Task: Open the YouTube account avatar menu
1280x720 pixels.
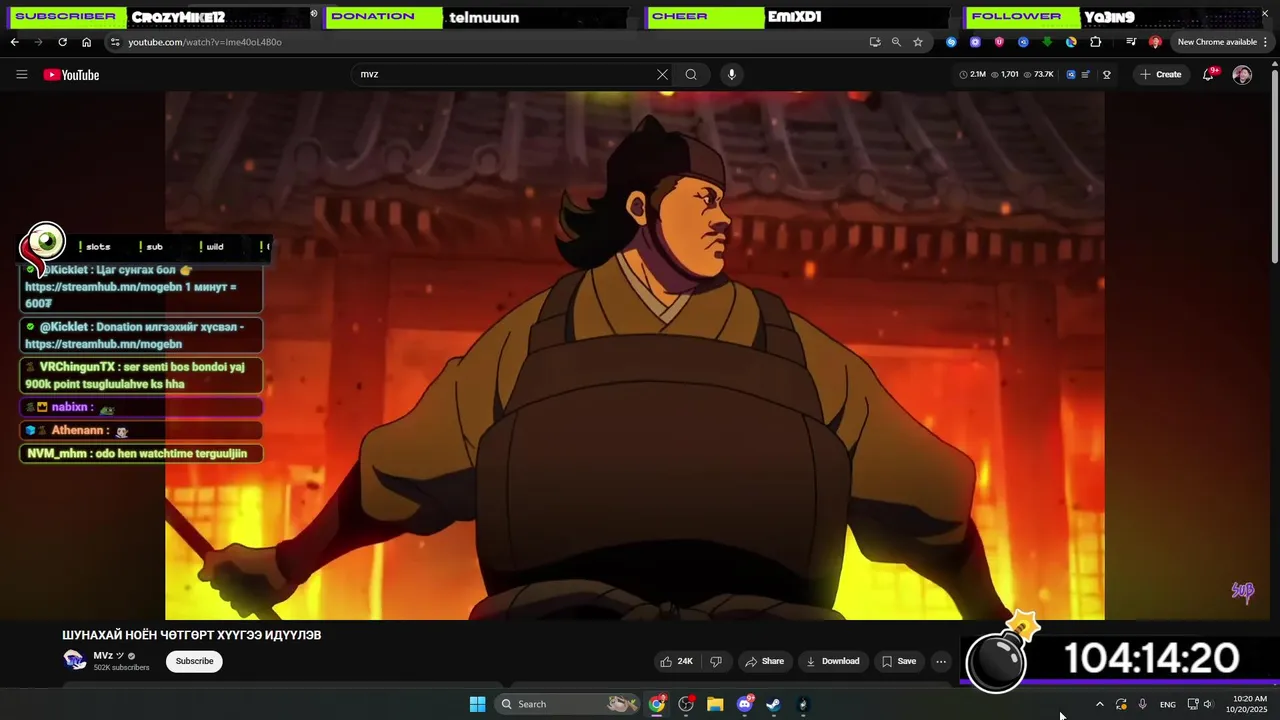Action: tap(1242, 74)
